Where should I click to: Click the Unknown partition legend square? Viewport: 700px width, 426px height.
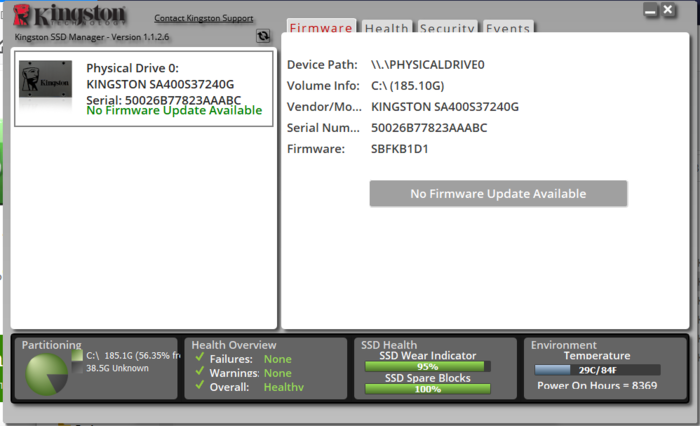click(77, 368)
